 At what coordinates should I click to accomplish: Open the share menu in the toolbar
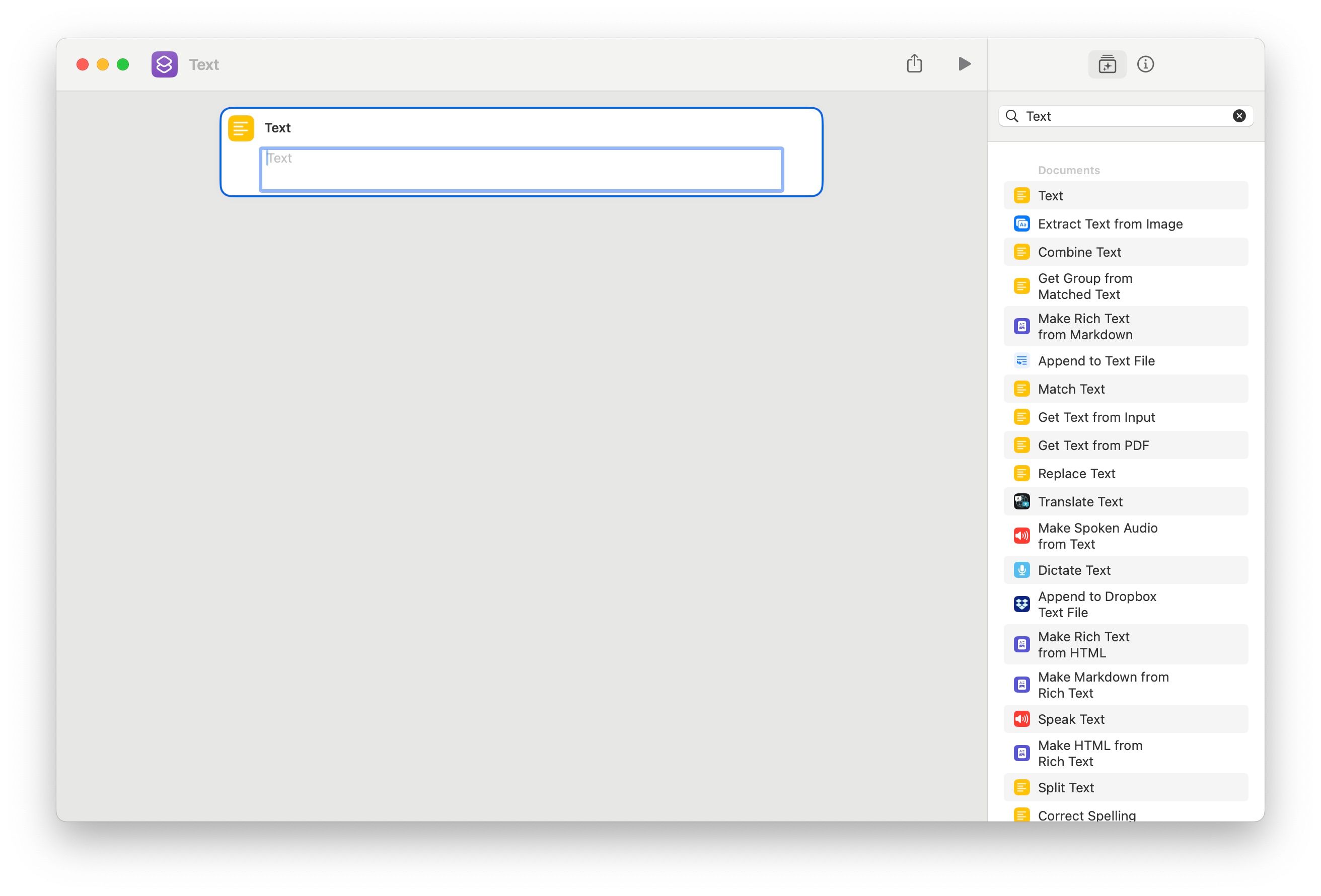click(x=914, y=63)
